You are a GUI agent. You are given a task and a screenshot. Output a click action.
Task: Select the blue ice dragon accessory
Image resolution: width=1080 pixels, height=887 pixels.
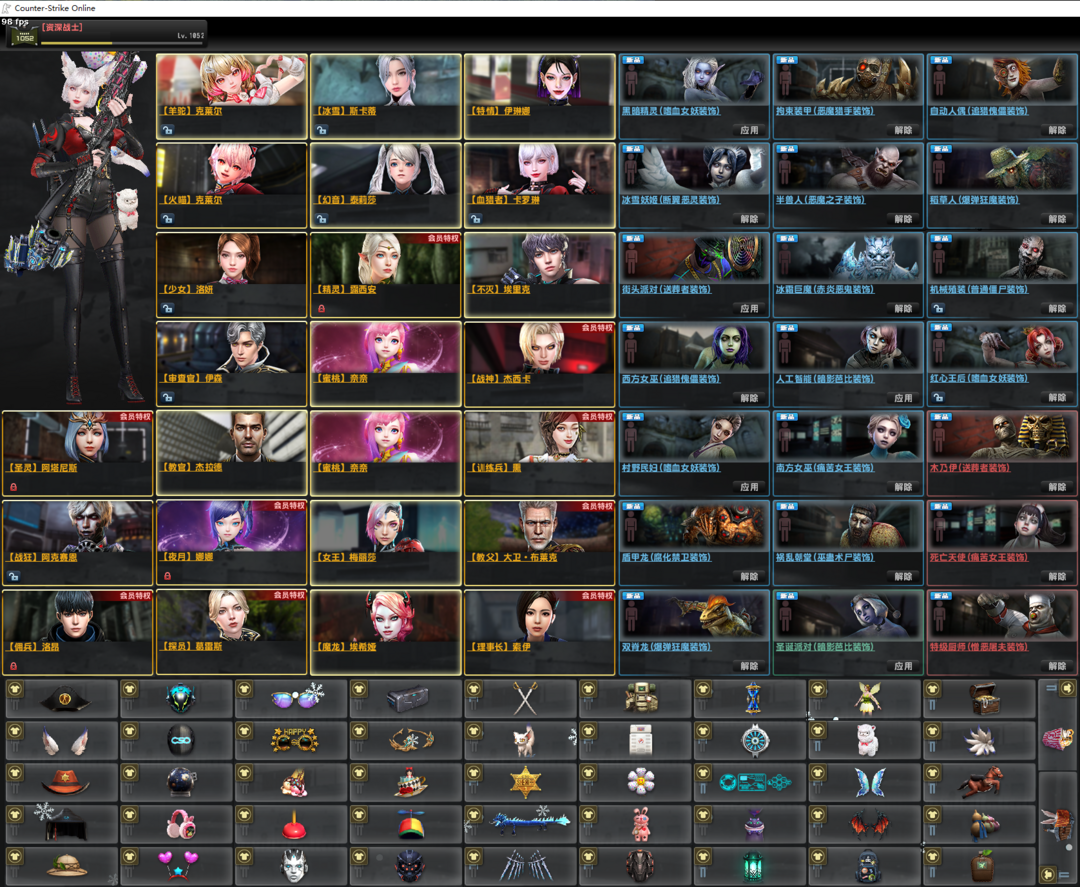(x=529, y=821)
